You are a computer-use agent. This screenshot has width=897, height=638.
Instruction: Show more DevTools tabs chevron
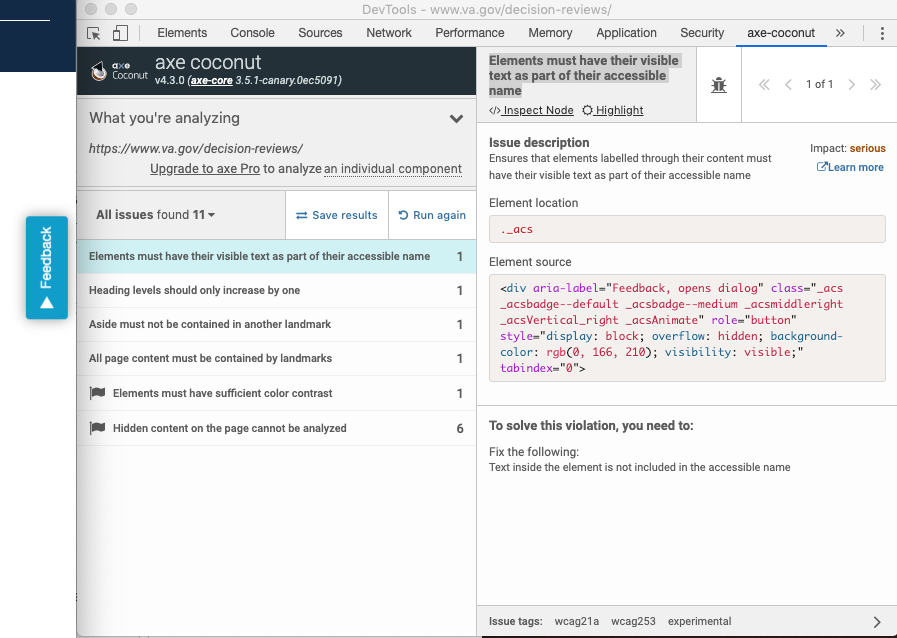point(840,33)
